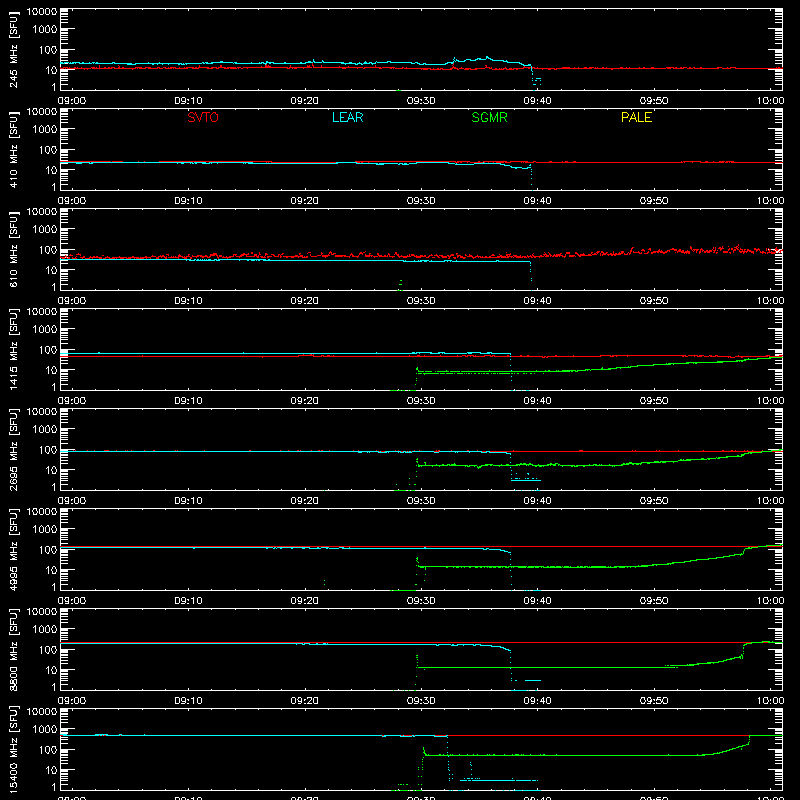Click the 09:30 tick under the 8800 MHz plot
The height and width of the screenshot is (800, 800).
pyautogui.click(x=421, y=701)
